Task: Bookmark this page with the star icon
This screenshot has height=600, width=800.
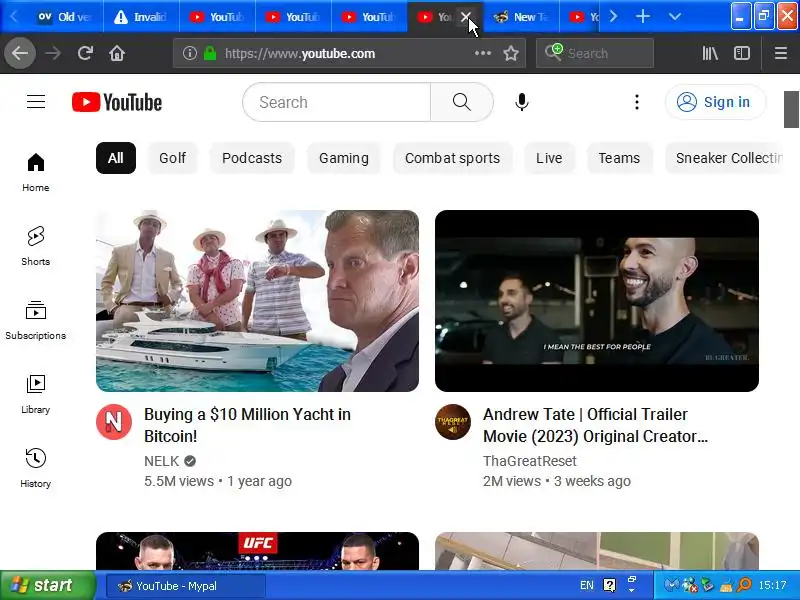Action: (511, 53)
